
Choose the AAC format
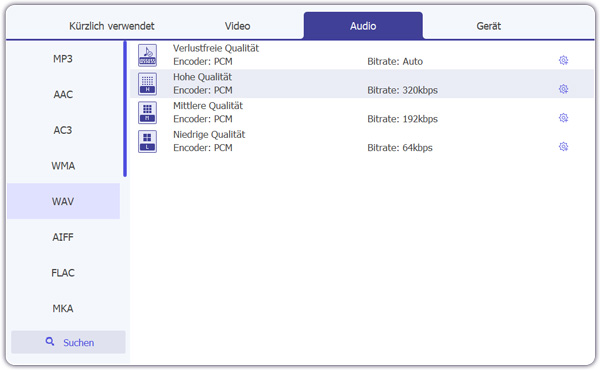tap(63, 94)
